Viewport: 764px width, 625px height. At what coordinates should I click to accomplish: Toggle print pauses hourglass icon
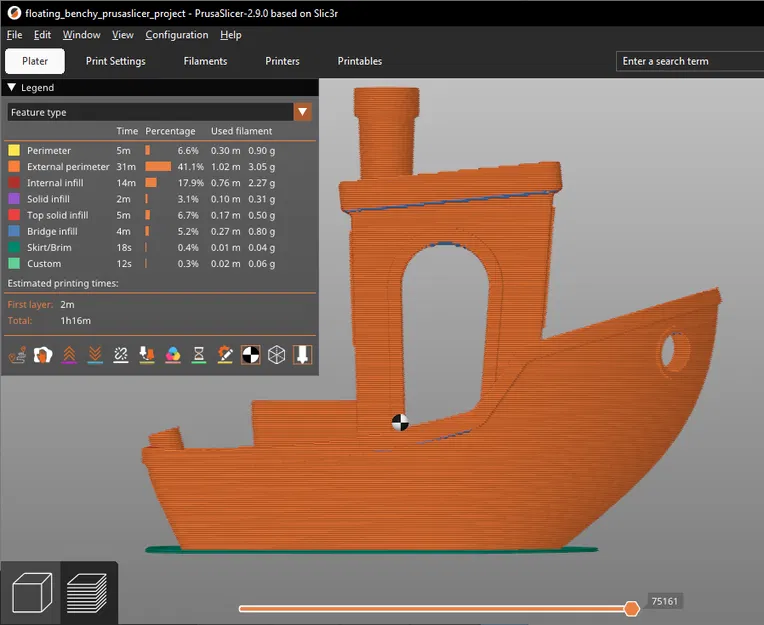(x=199, y=355)
